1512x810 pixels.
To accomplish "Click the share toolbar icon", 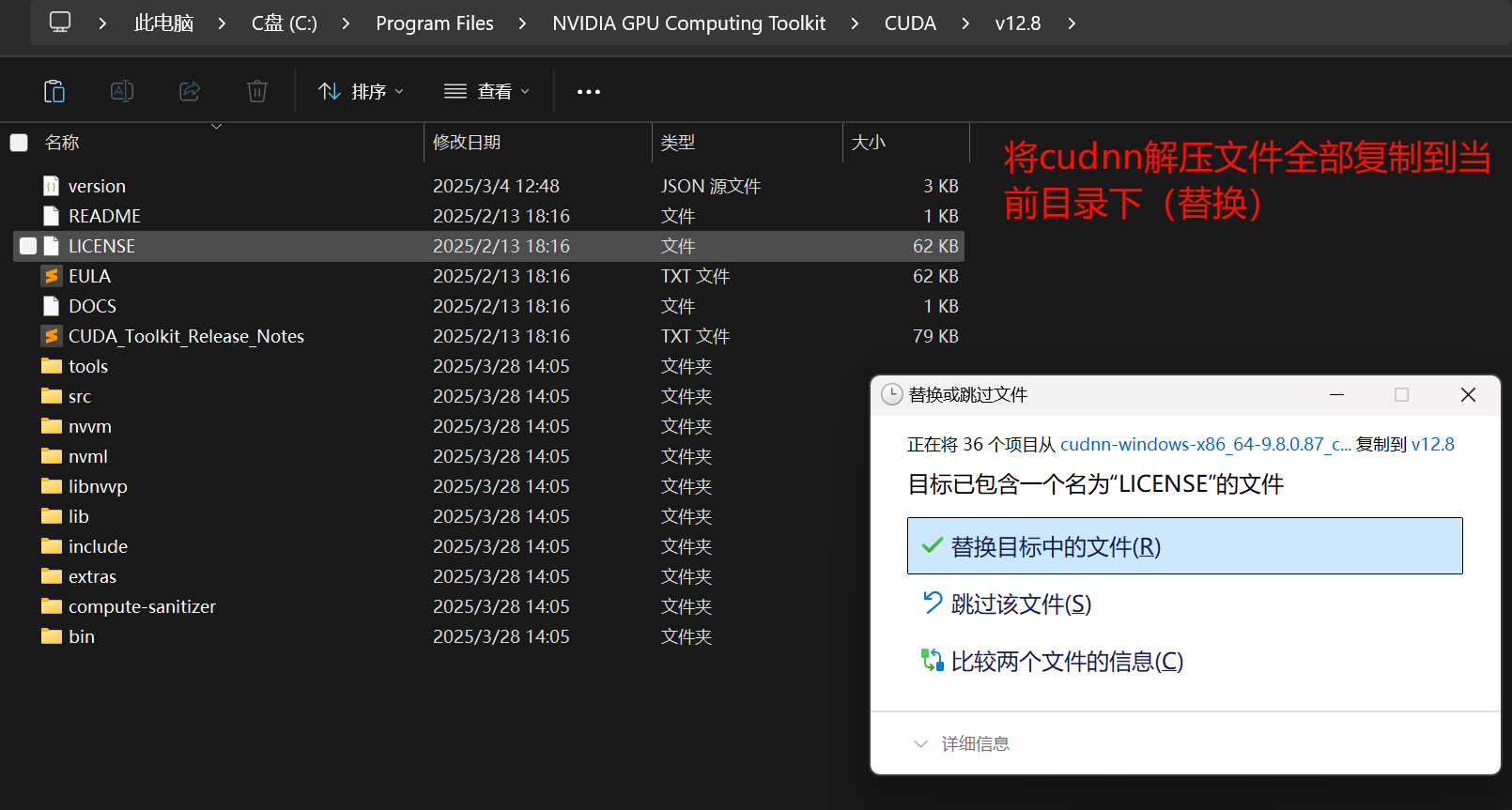I will [x=190, y=91].
